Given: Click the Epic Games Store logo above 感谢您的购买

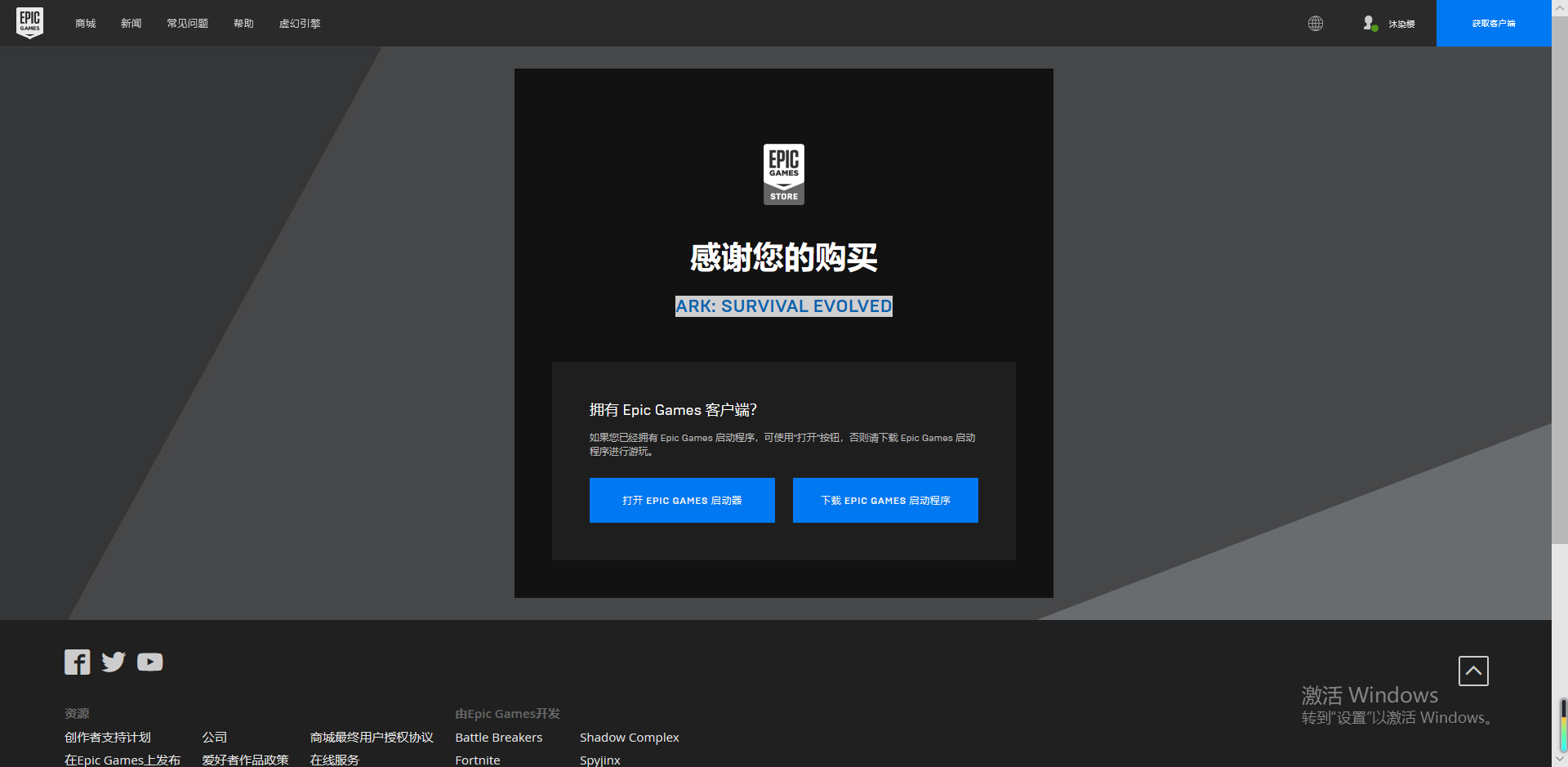Looking at the screenshot, I should tap(783, 173).
